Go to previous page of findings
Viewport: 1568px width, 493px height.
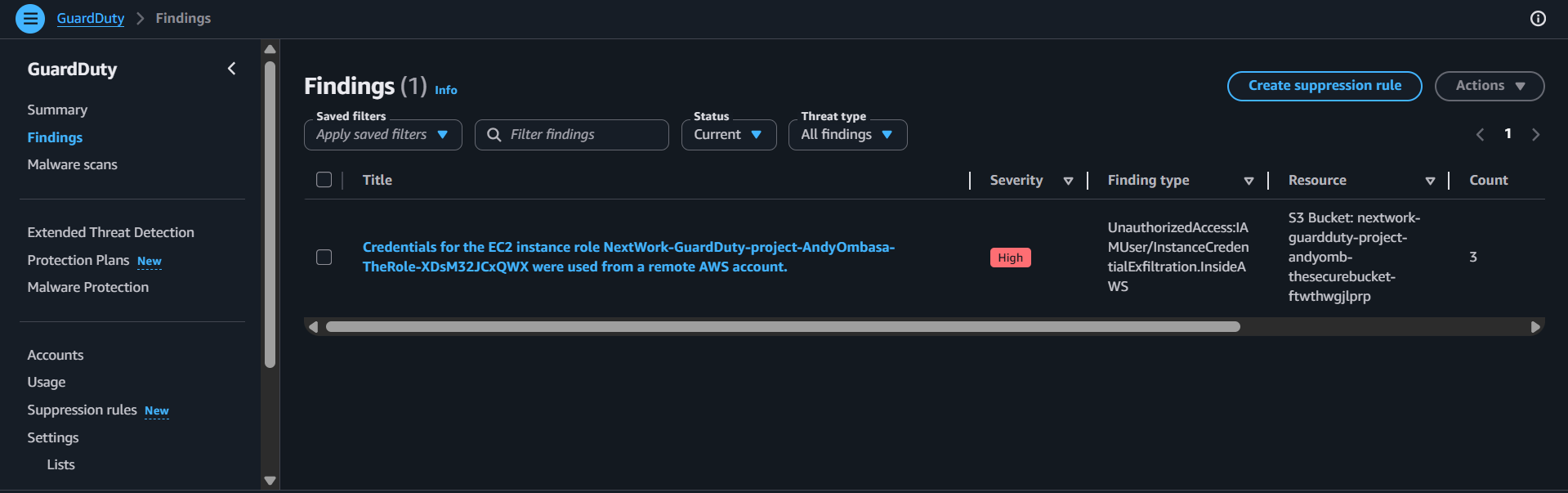[x=1480, y=134]
